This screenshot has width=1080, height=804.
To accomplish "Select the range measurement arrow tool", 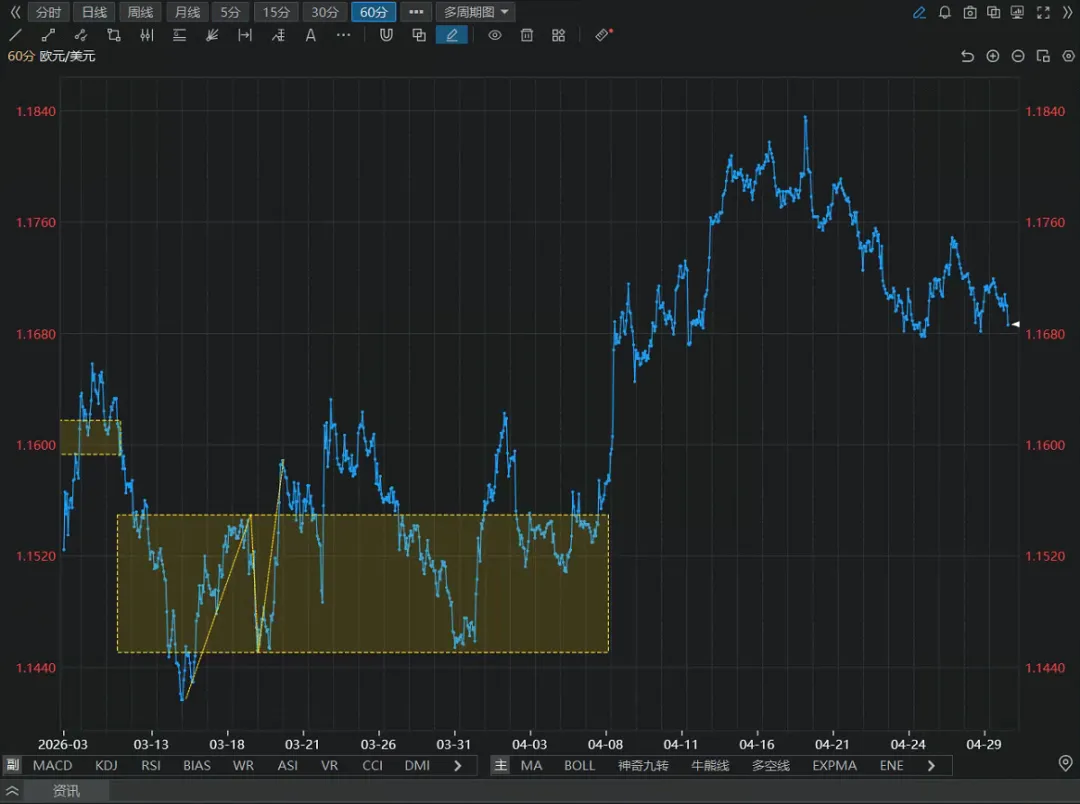I will tap(245, 35).
